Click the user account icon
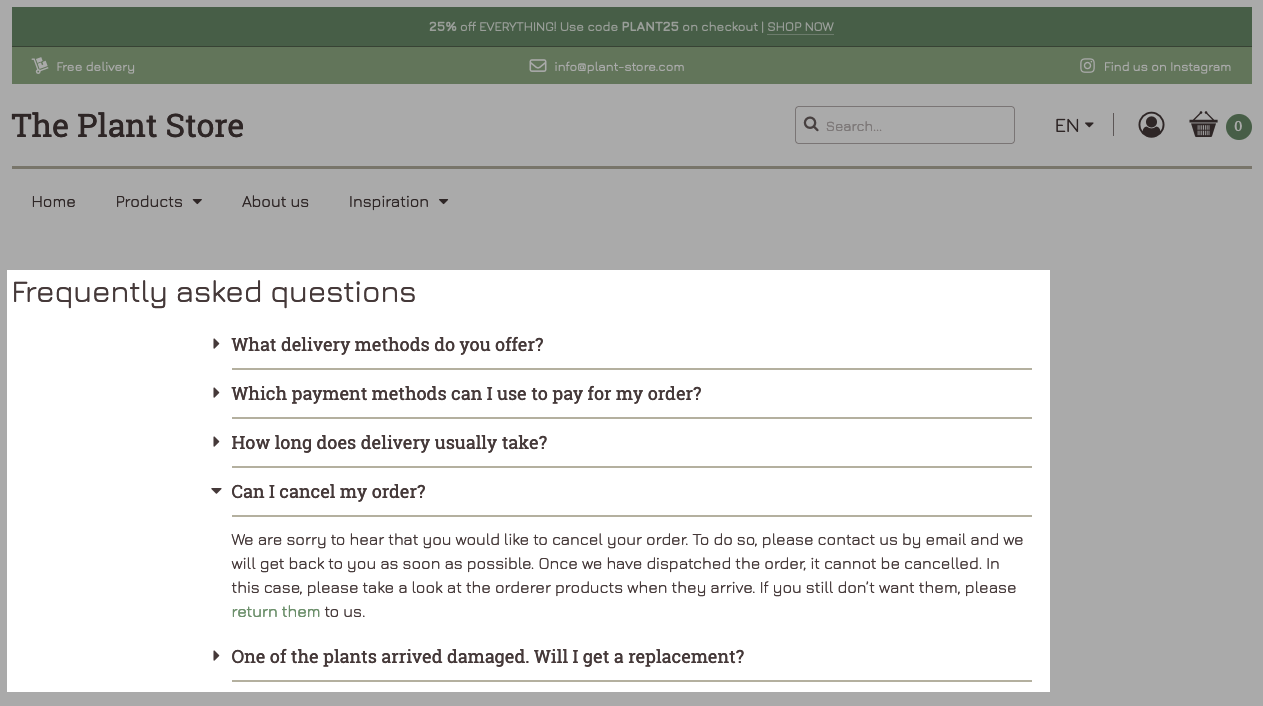The height and width of the screenshot is (706, 1263). click(x=1151, y=125)
